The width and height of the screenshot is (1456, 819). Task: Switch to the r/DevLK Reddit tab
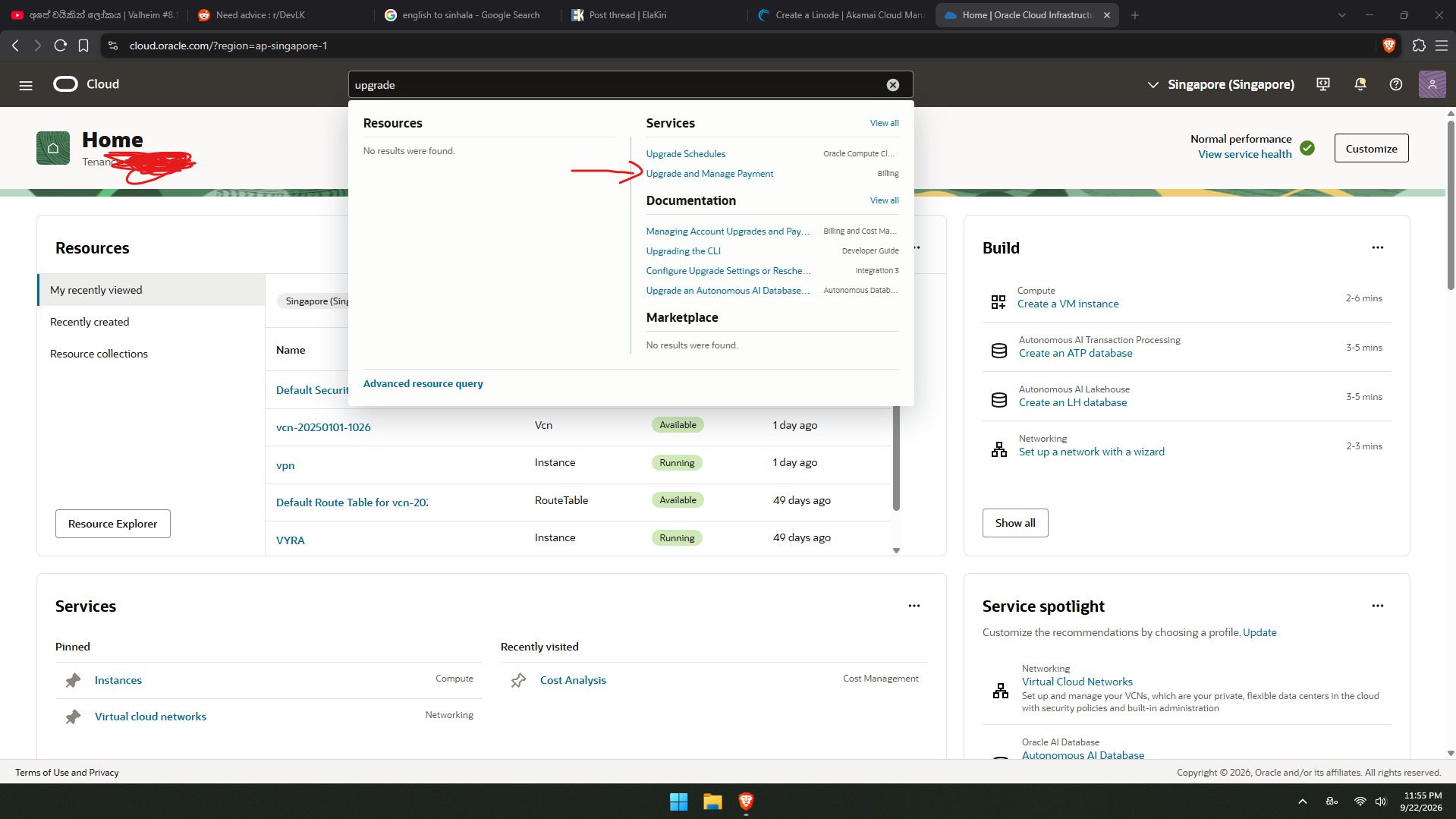(279, 15)
